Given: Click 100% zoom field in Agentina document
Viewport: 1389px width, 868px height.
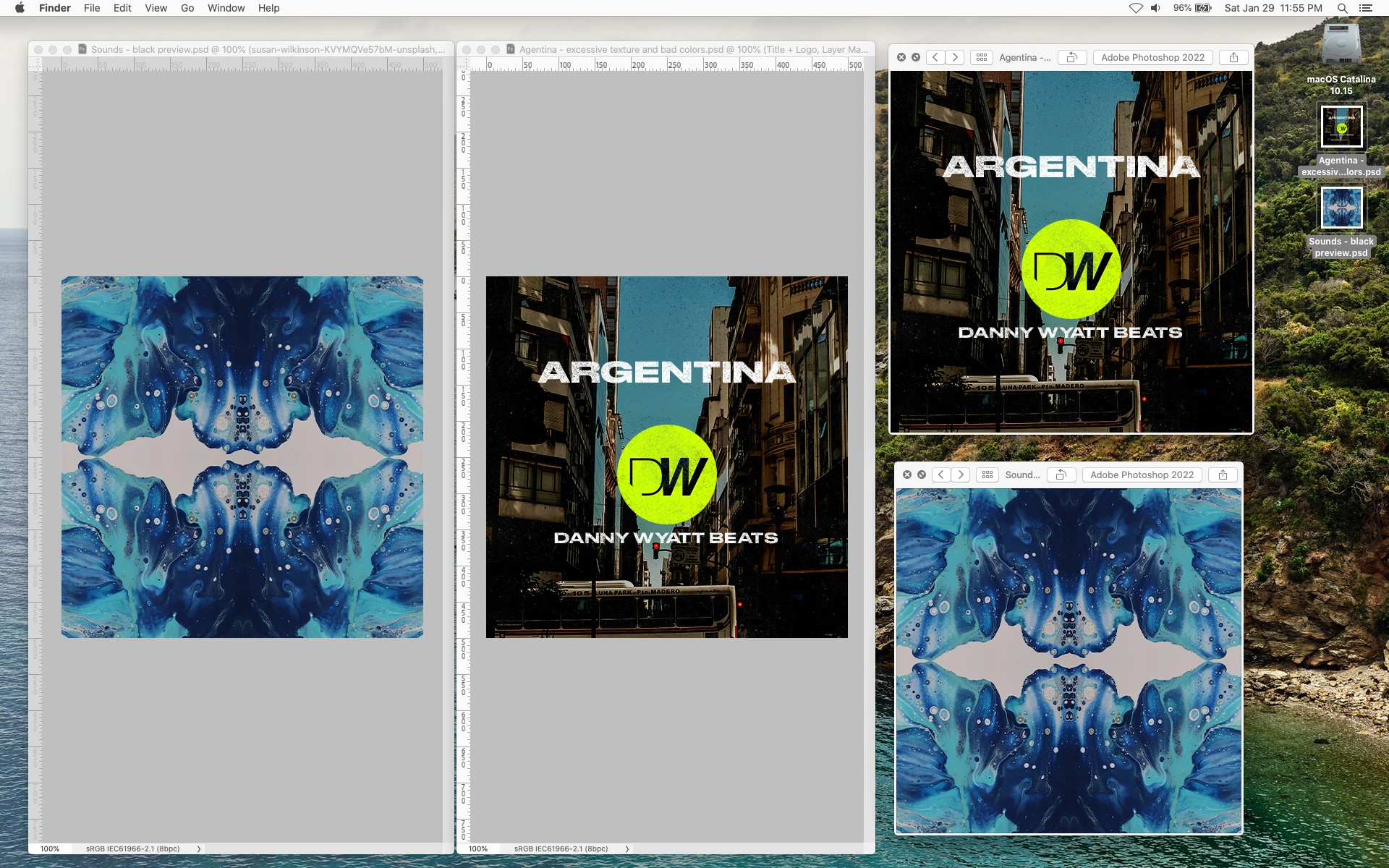Looking at the screenshot, I should 478,848.
